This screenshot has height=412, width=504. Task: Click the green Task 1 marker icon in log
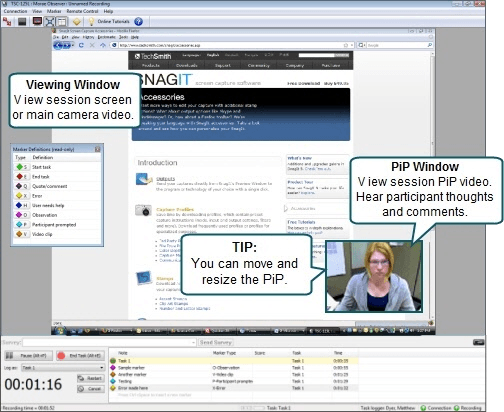coord(113,361)
